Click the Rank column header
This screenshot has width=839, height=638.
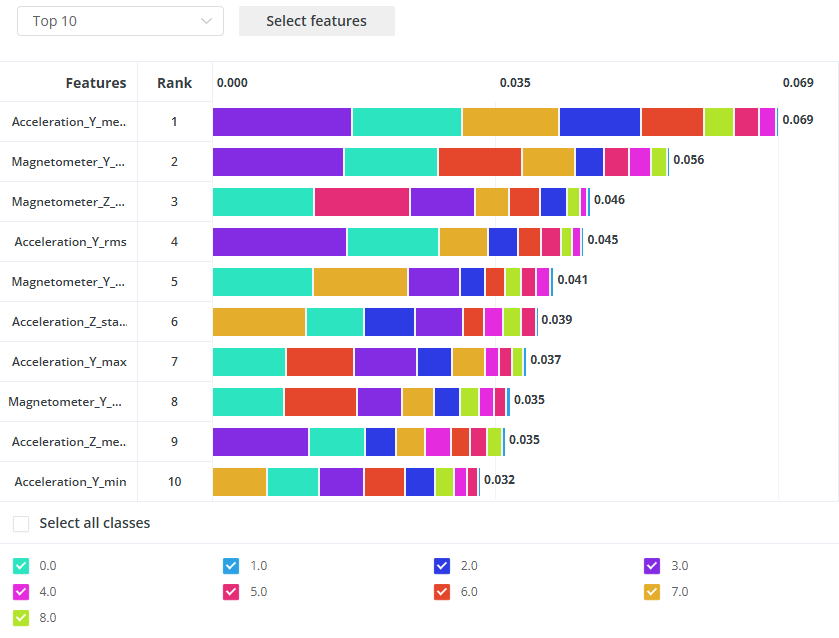174,83
